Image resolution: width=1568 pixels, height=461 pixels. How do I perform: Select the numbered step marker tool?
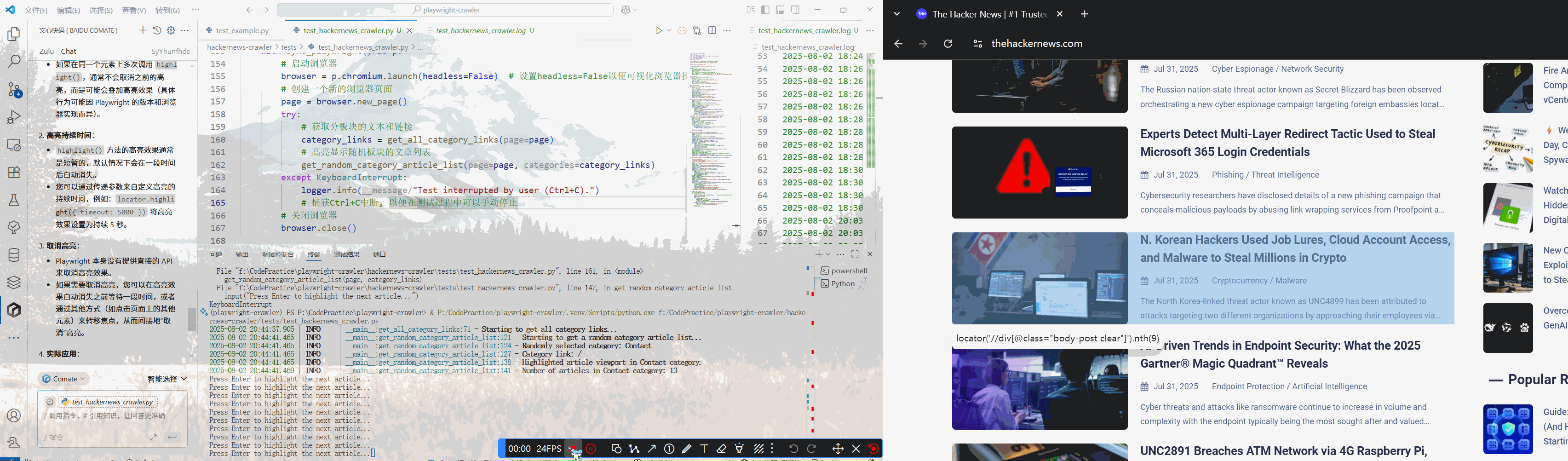tap(669, 449)
